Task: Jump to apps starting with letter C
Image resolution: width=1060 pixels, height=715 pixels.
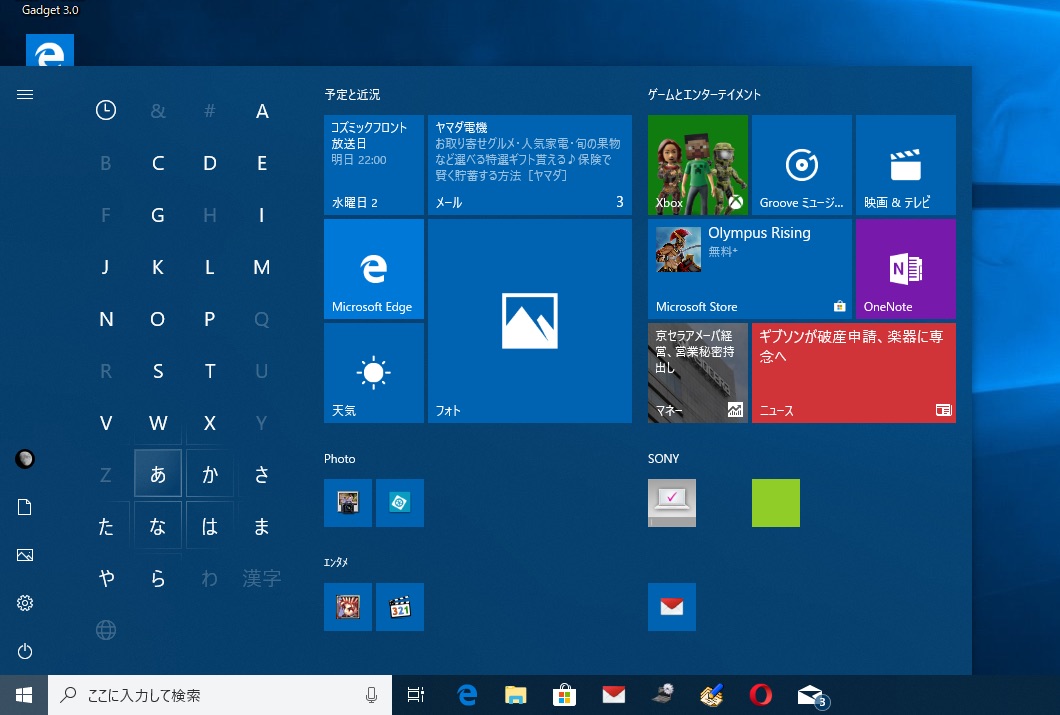Action: pyautogui.click(x=158, y=163)
